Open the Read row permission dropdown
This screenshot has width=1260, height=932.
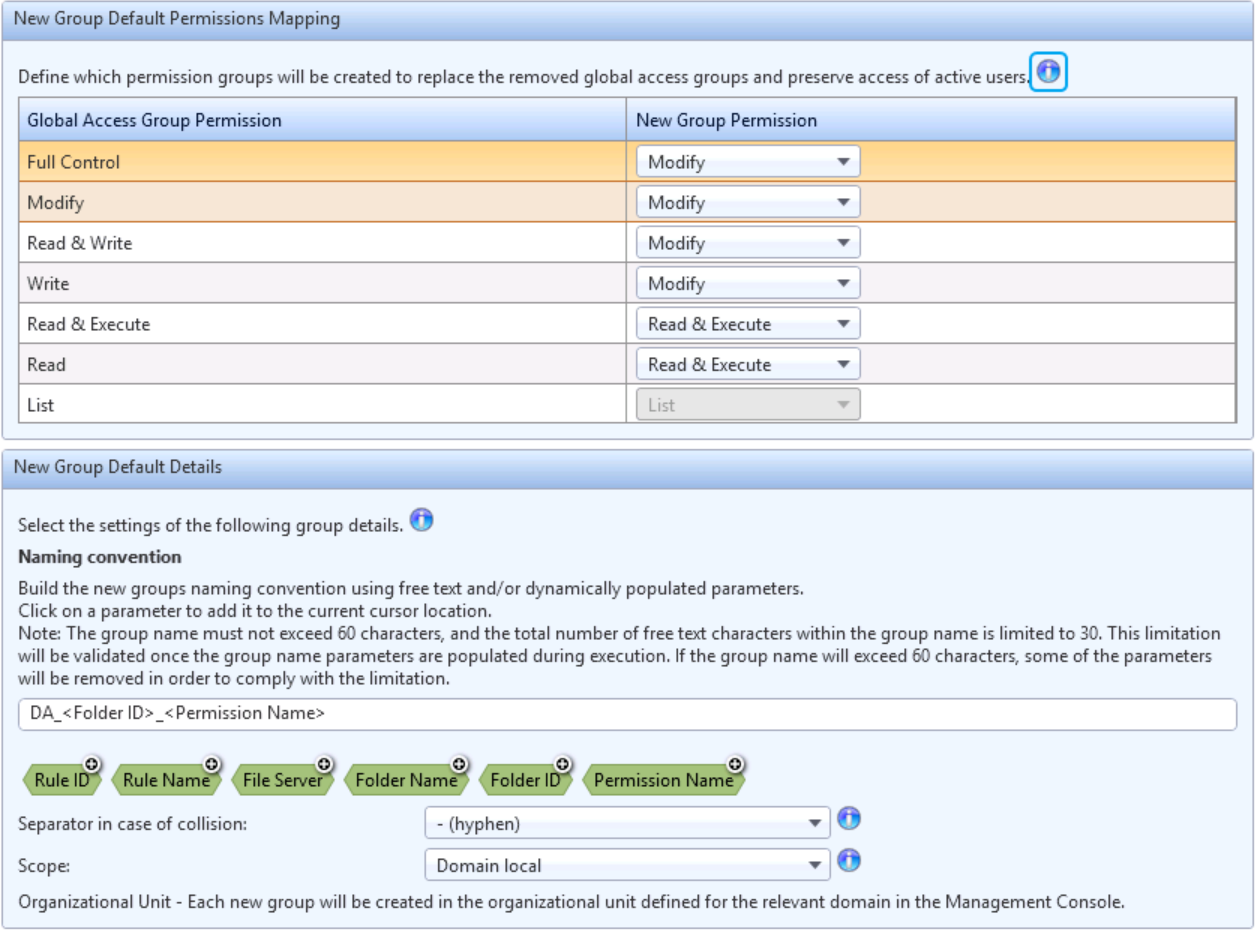pos(748,365)
